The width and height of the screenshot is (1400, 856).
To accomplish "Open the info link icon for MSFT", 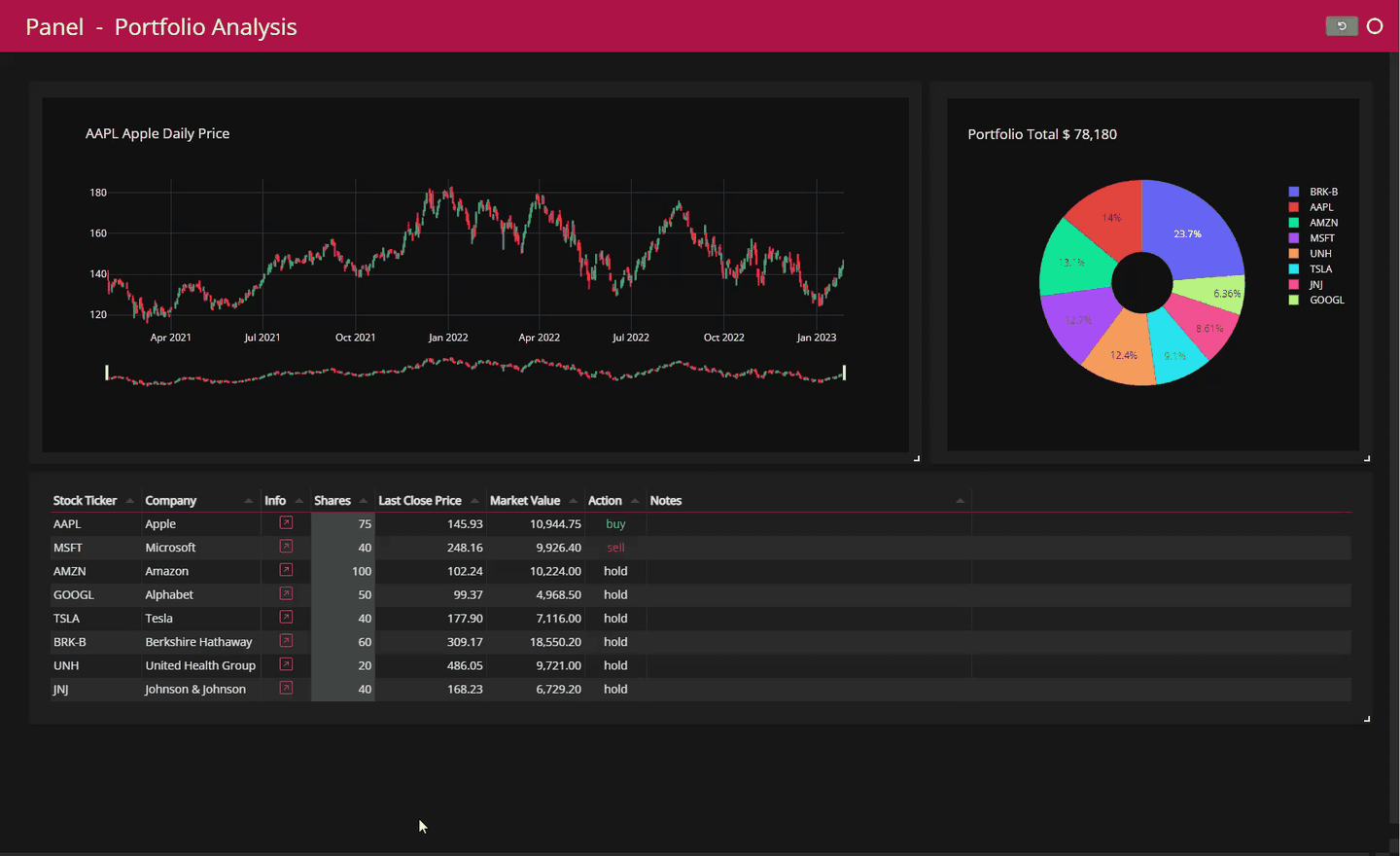I will pos(286,547).
